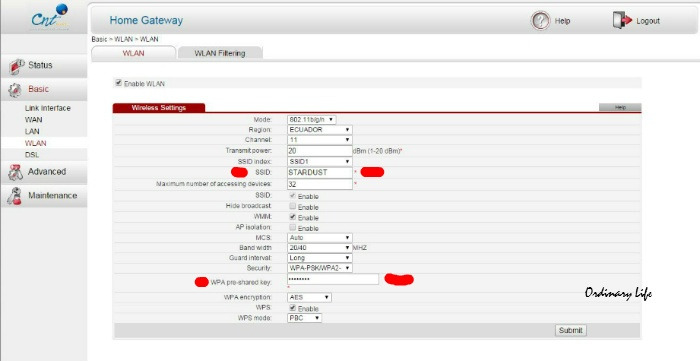The image size is (700, 361).
Task: Open the Channel 11 dropdown
Action: (x=320, y=140)
